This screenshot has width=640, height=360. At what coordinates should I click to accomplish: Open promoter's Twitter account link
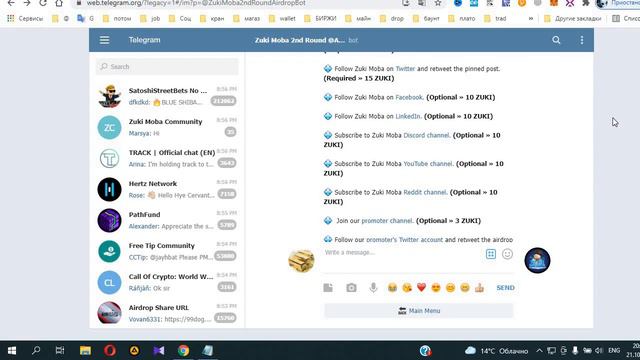point(404,240)
